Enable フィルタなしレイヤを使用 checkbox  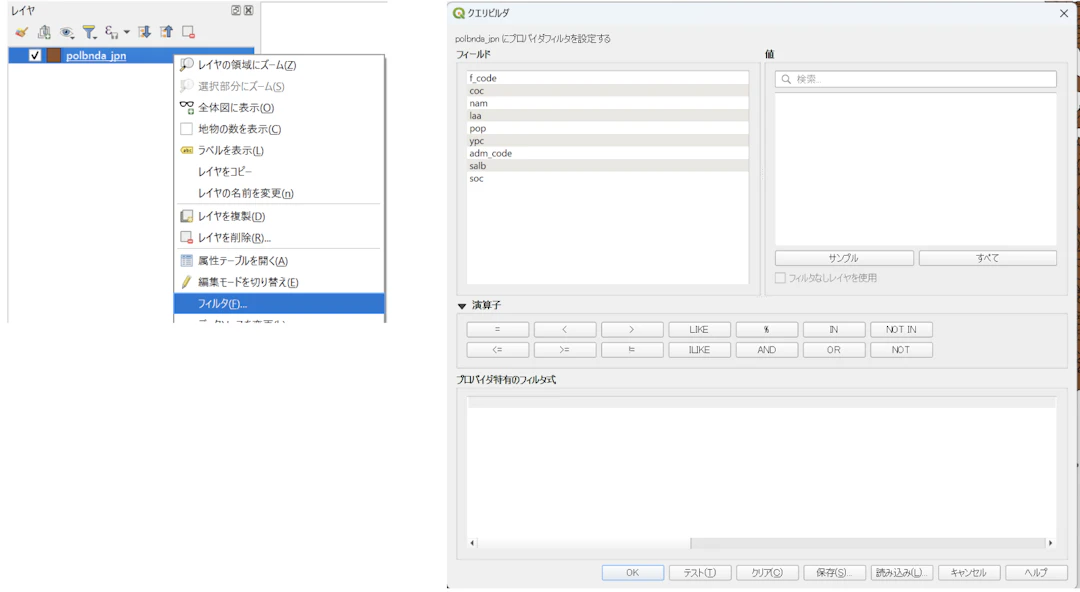pos(780,278)
